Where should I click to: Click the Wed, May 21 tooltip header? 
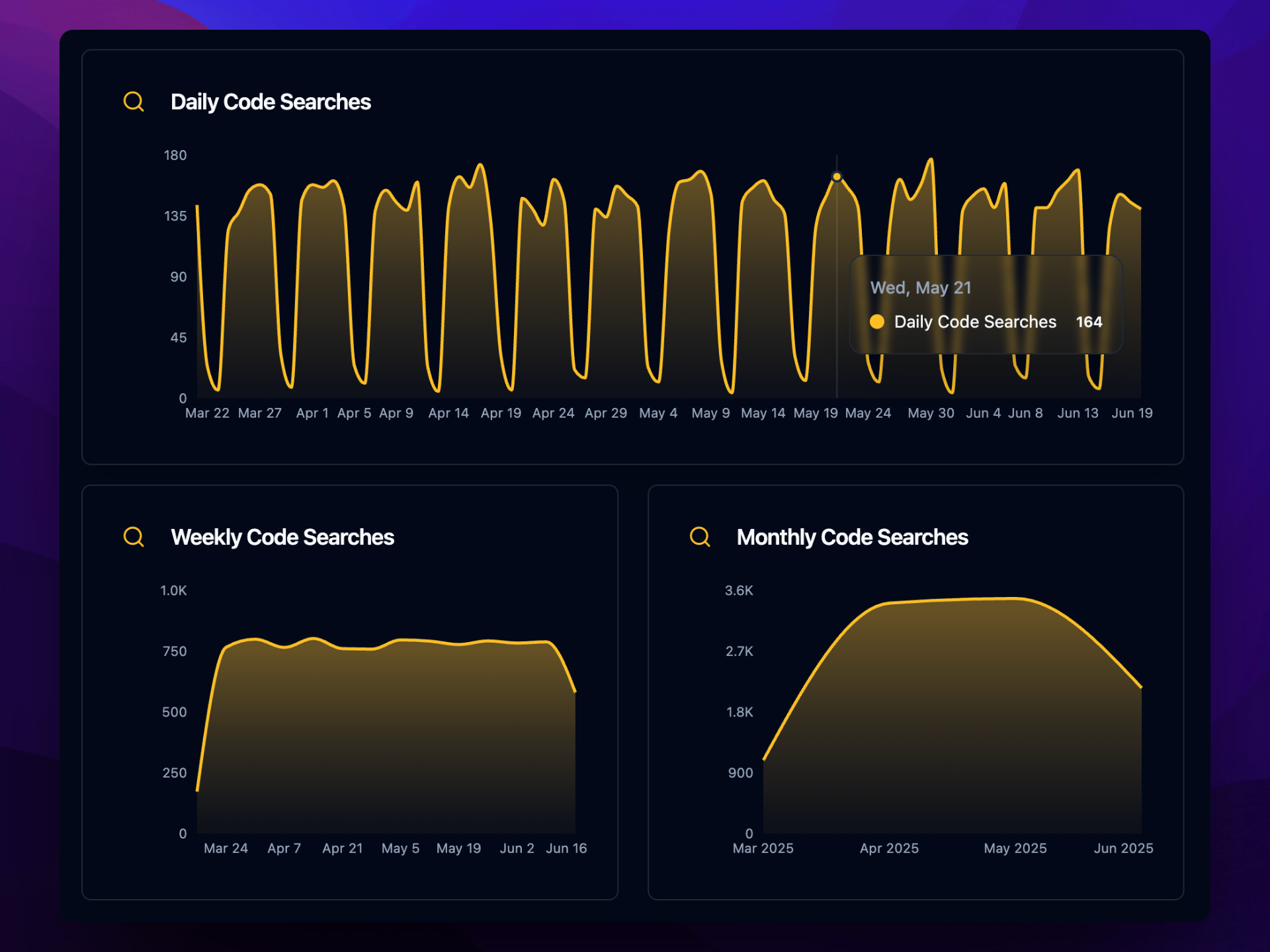(920, 288)
